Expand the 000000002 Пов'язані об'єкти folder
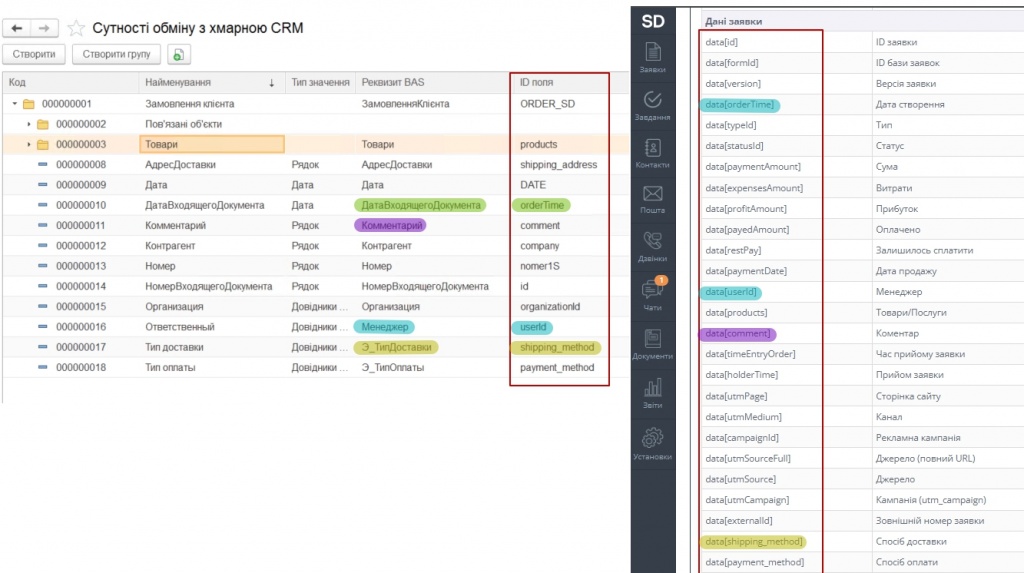This screenshot has height=573, width=1024. (x=29, y=124)
